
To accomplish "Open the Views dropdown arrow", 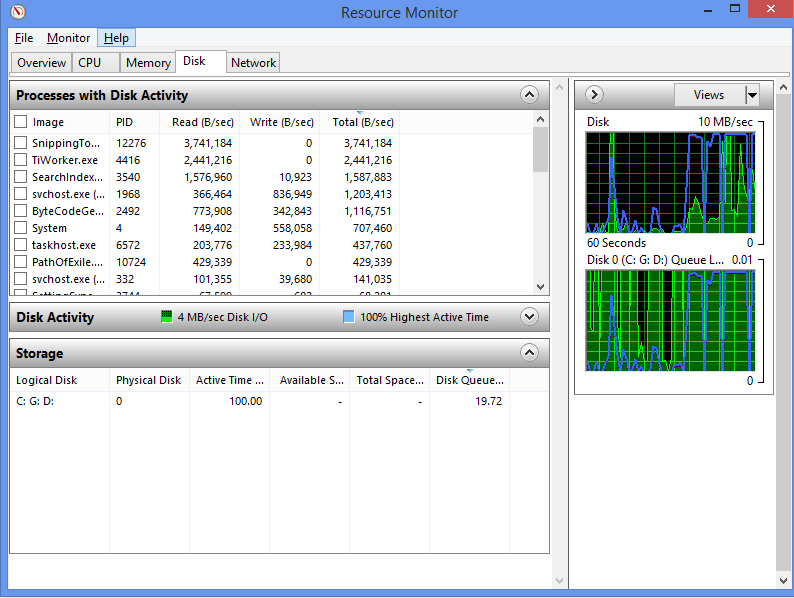I will click(x=753, y=95).
